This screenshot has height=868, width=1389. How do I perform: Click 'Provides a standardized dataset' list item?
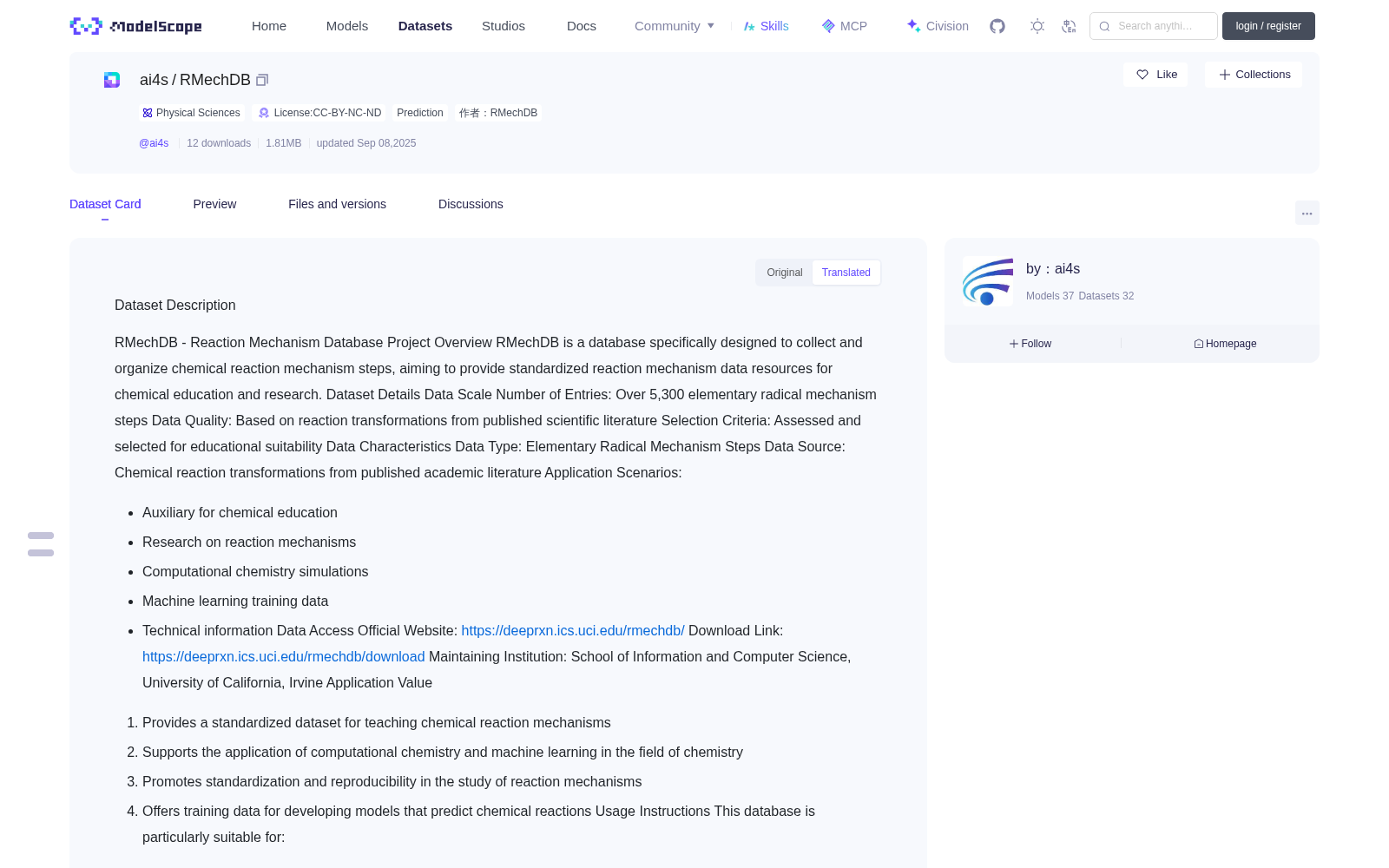[x=377, y=723]
